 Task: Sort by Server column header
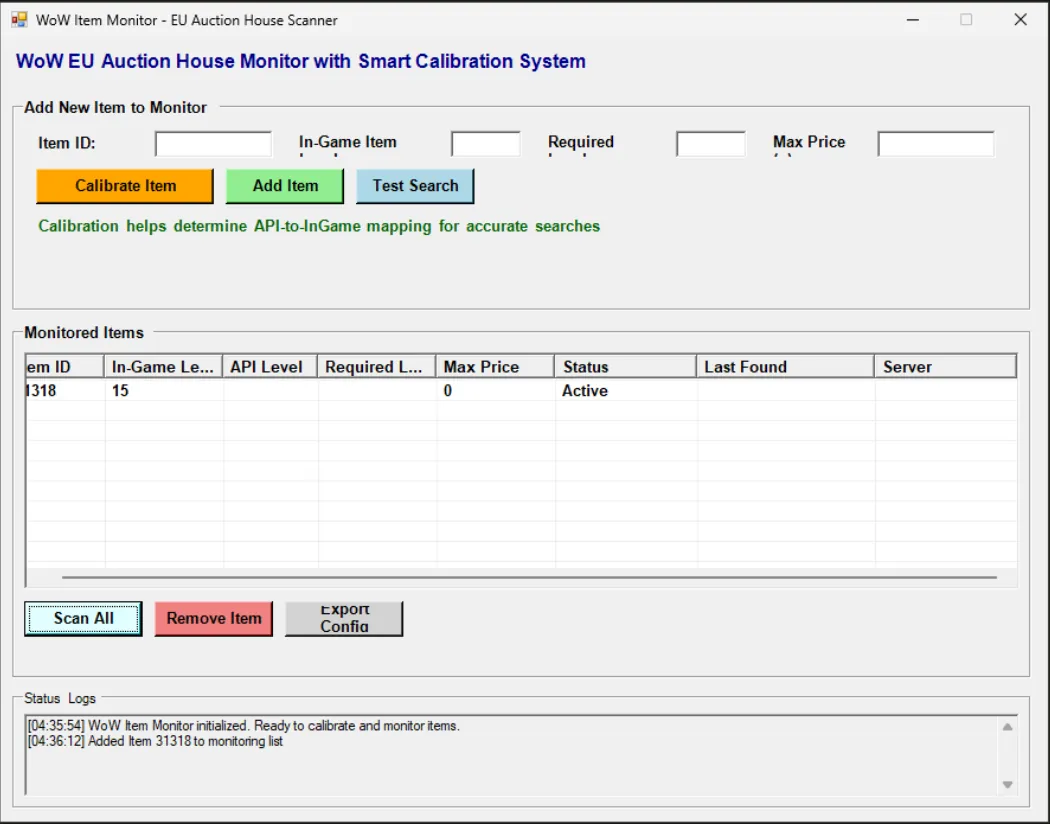pyautogui.click(x=946, y=367)
